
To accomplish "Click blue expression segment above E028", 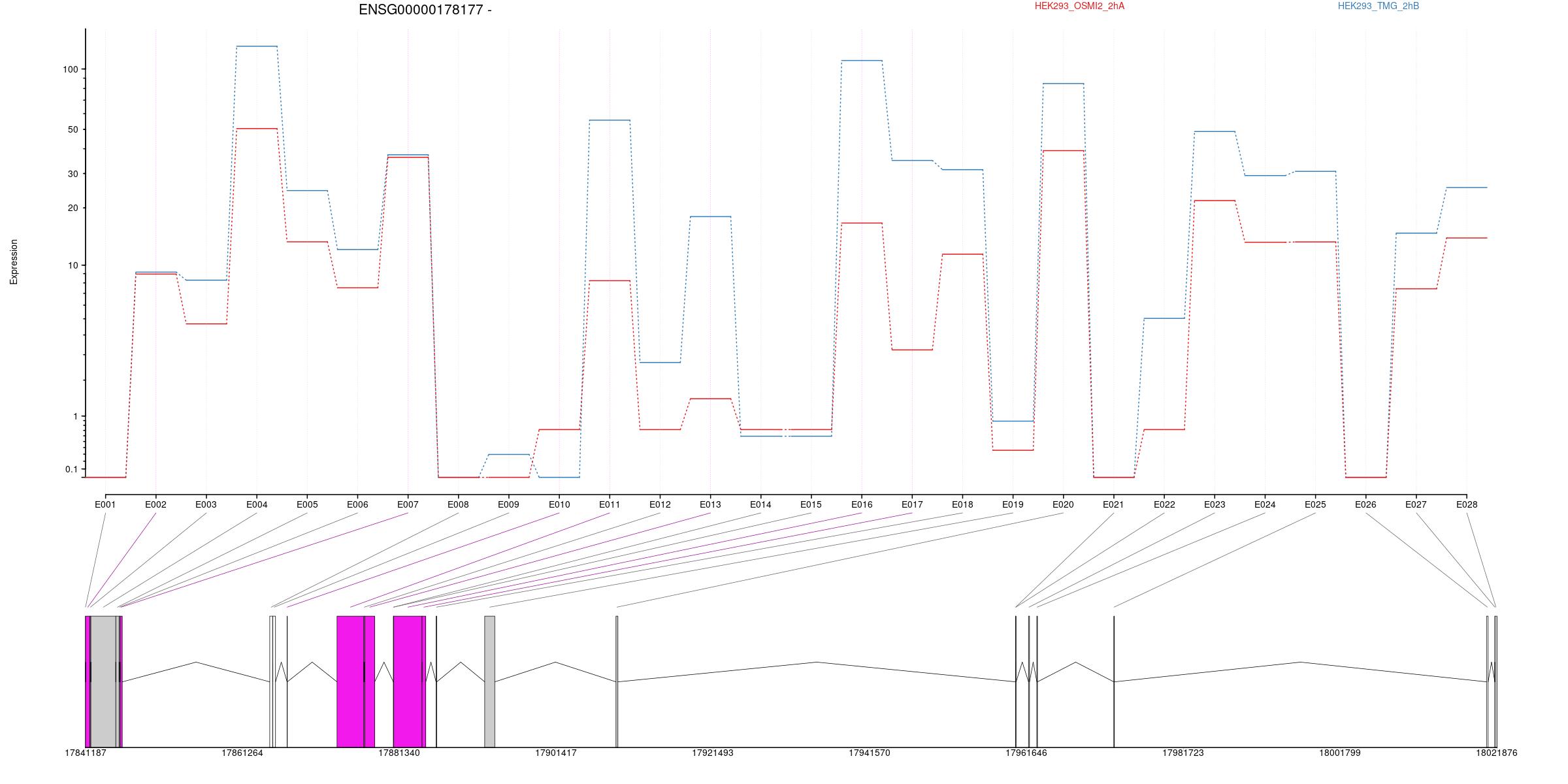I will (1467, 188).
